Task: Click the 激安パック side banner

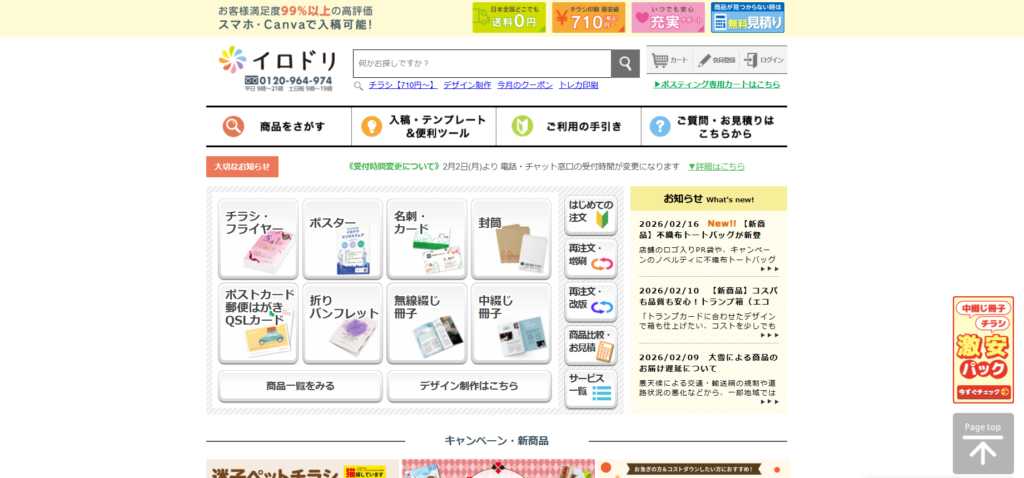Action: click(982, 349)
